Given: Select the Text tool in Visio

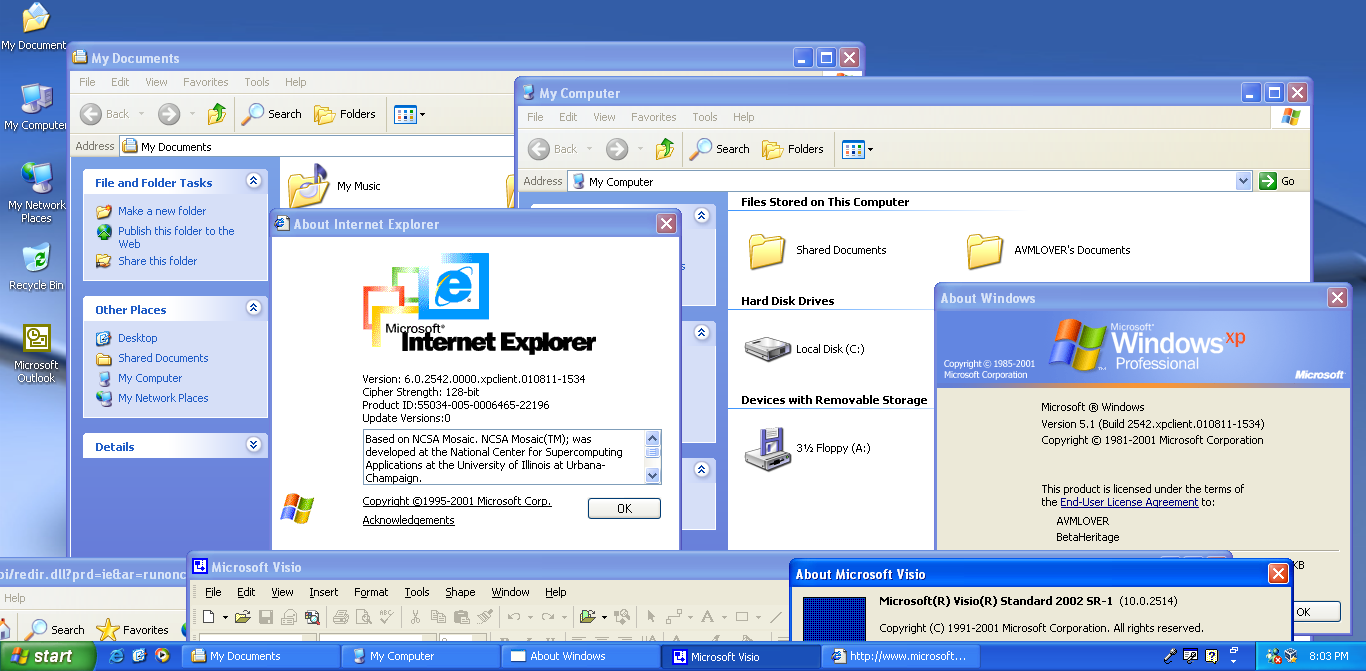Looking at the screenshot, I should [708, 617].
